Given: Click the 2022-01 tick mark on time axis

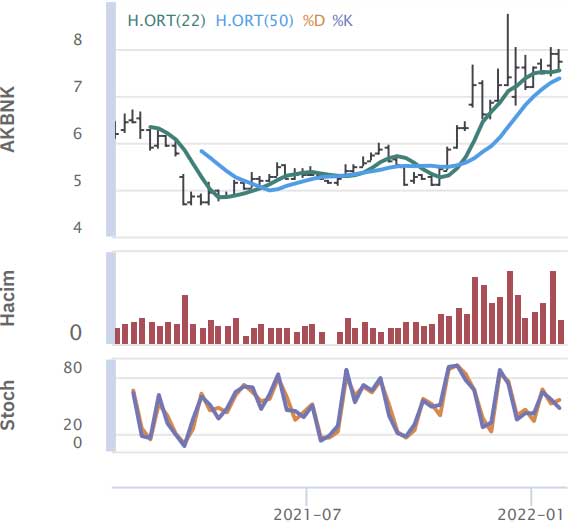Looking at the screenshot, I should click(x=531, y=497).
